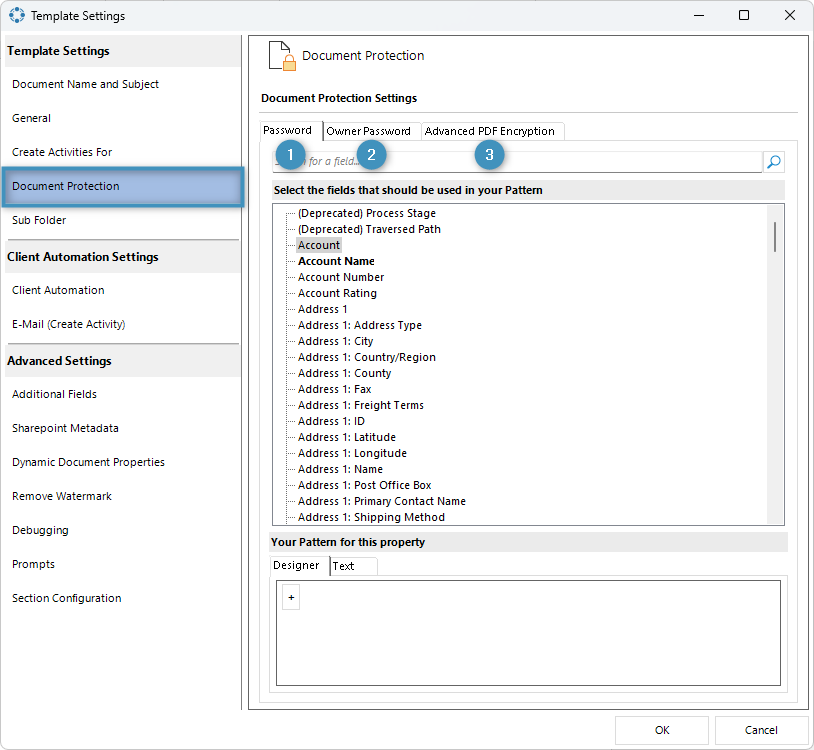
Task: Click the Document Protection lock icon
Action: click(282, 56)
